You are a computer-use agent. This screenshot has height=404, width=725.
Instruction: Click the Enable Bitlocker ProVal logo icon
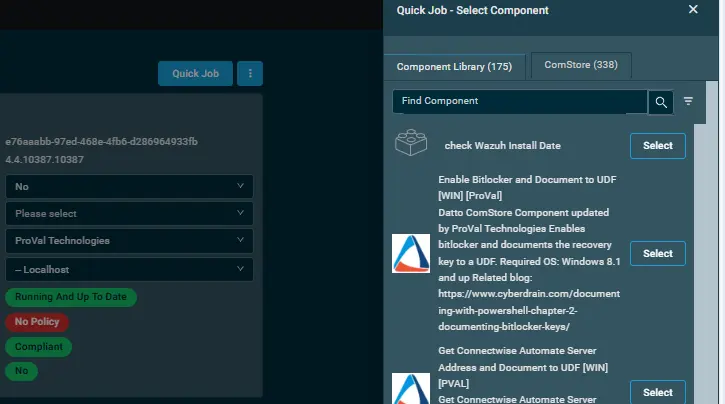[410, 253]
